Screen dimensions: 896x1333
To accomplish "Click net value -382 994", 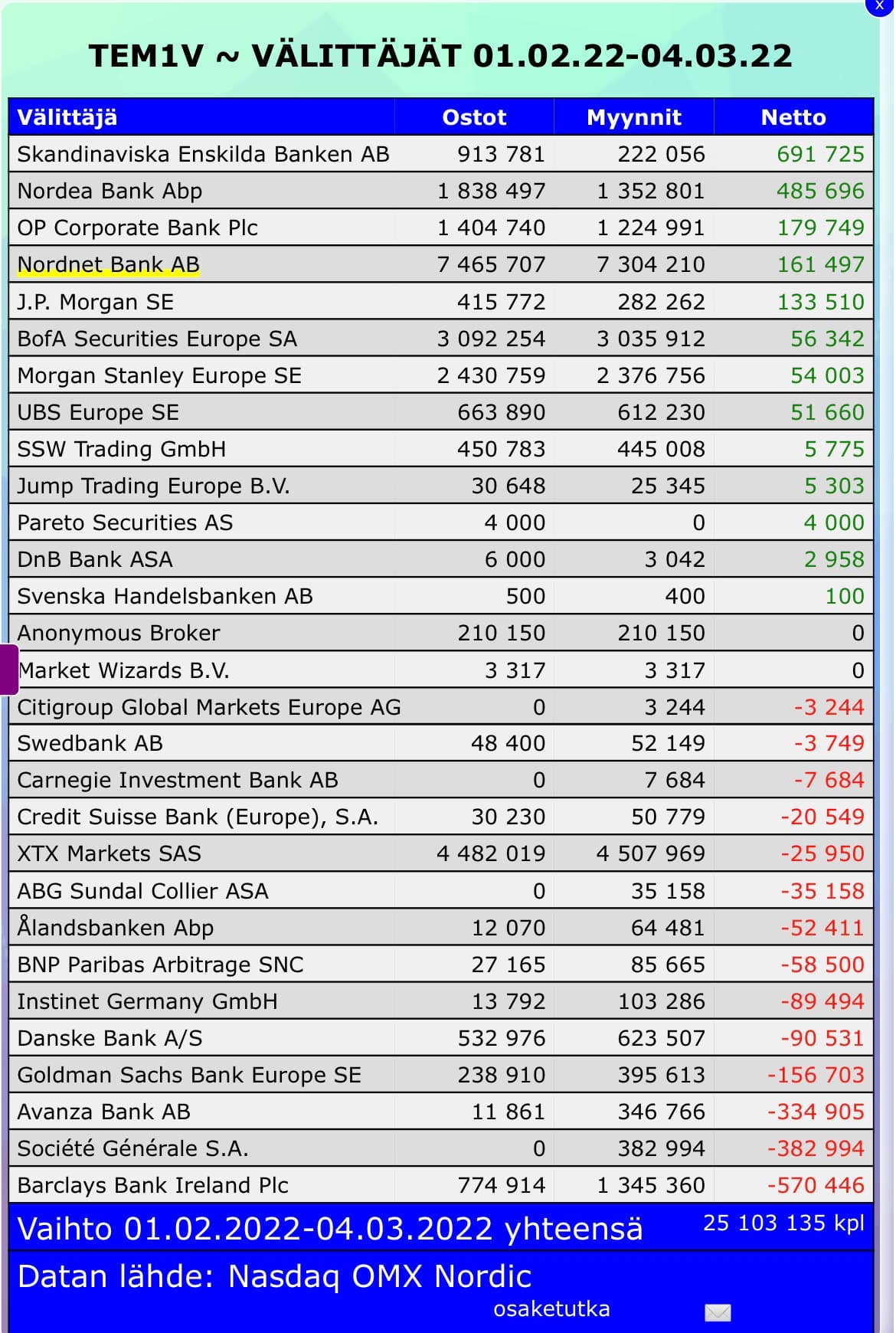I will (816, 1148).
